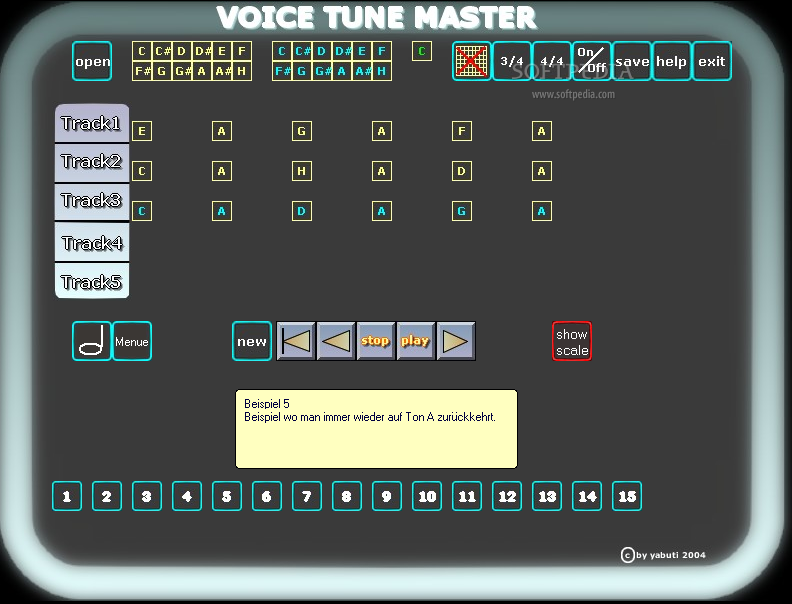Load example number 9
The height and width of the screenshot is (604, 792).
click(386, 496)
